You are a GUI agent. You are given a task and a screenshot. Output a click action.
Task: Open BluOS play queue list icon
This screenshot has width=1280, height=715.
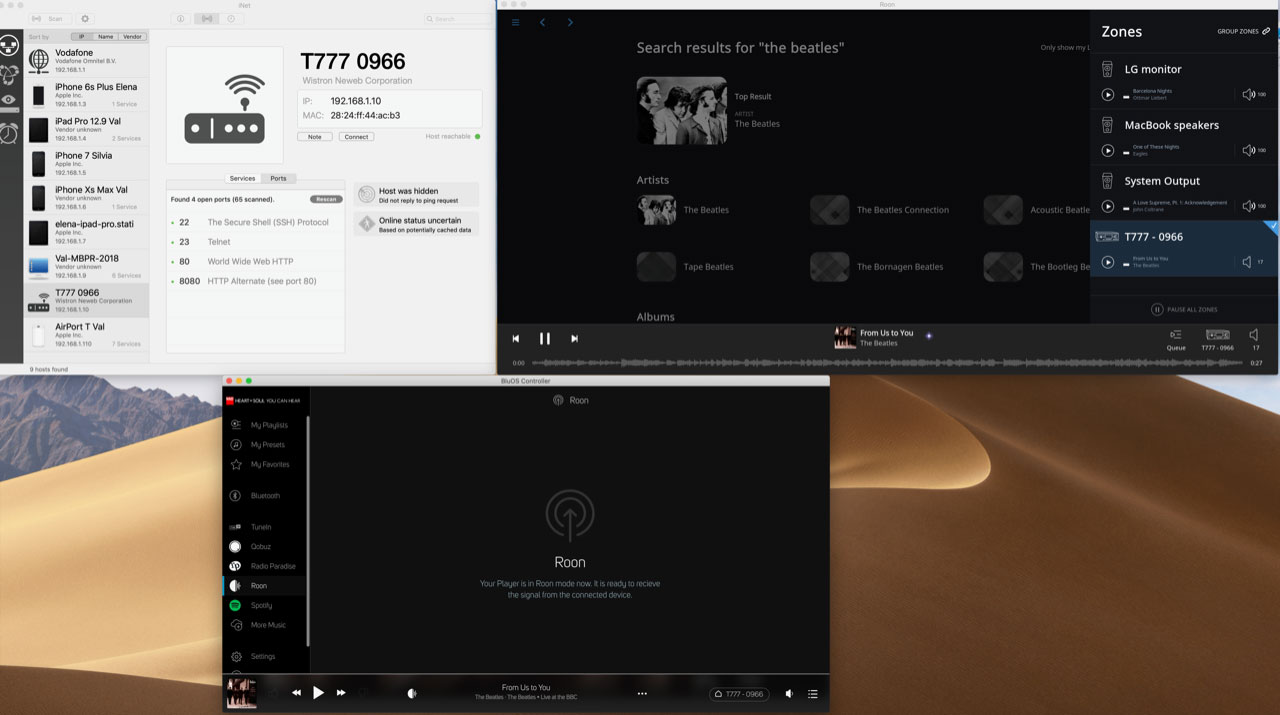(x=813, y=694)
